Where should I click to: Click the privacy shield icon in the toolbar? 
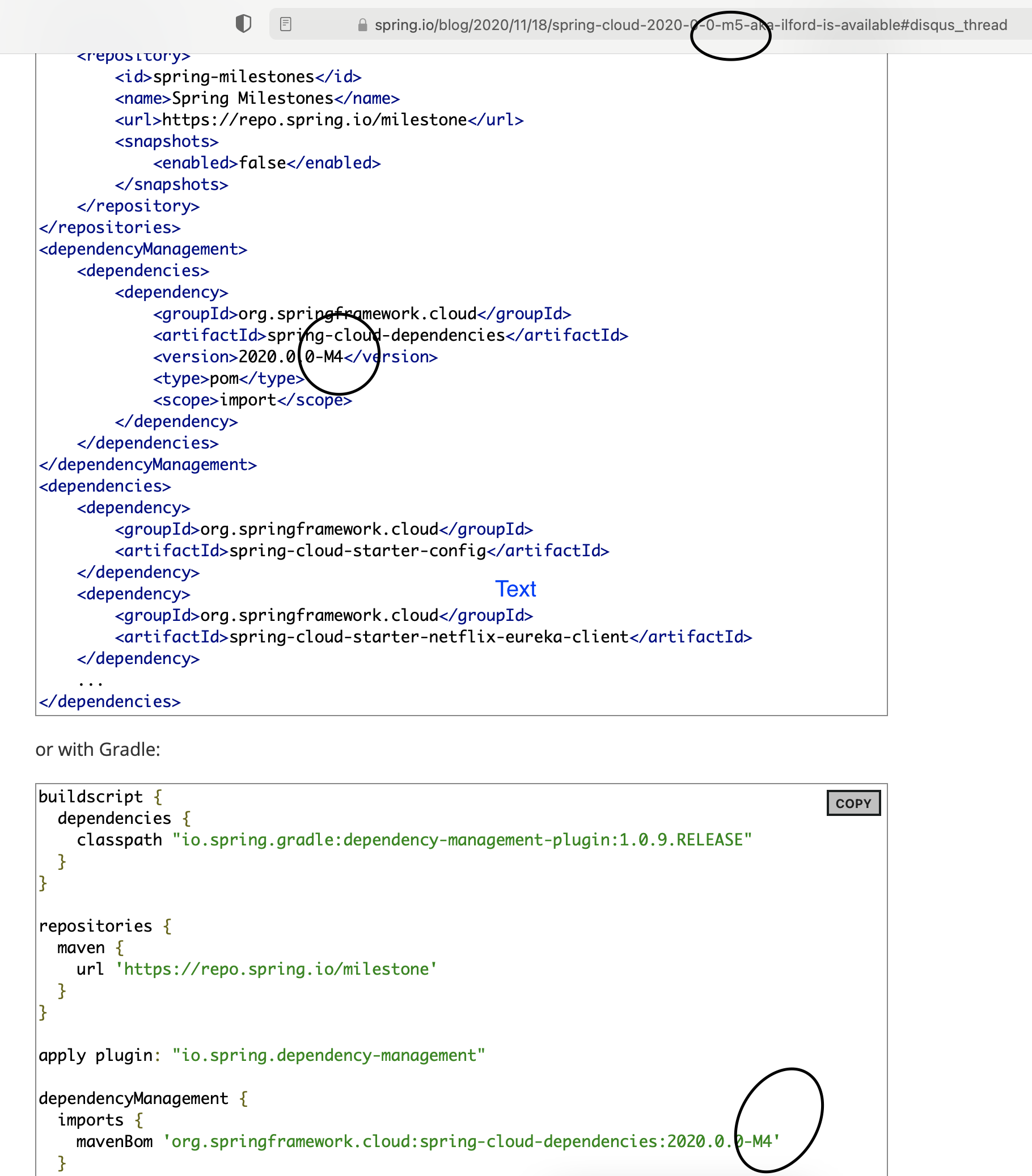243,24
